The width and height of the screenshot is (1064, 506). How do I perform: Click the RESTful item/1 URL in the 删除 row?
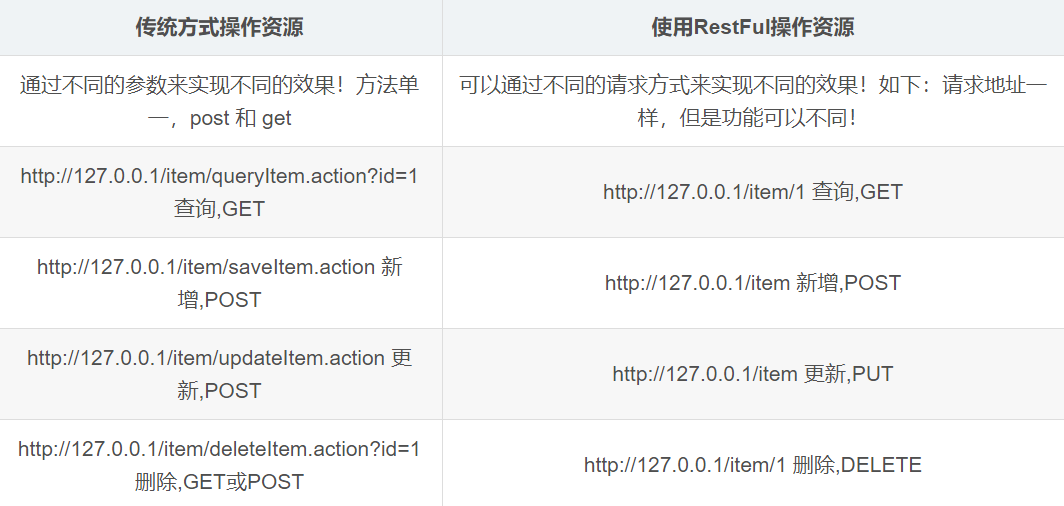tap(685, 465)
